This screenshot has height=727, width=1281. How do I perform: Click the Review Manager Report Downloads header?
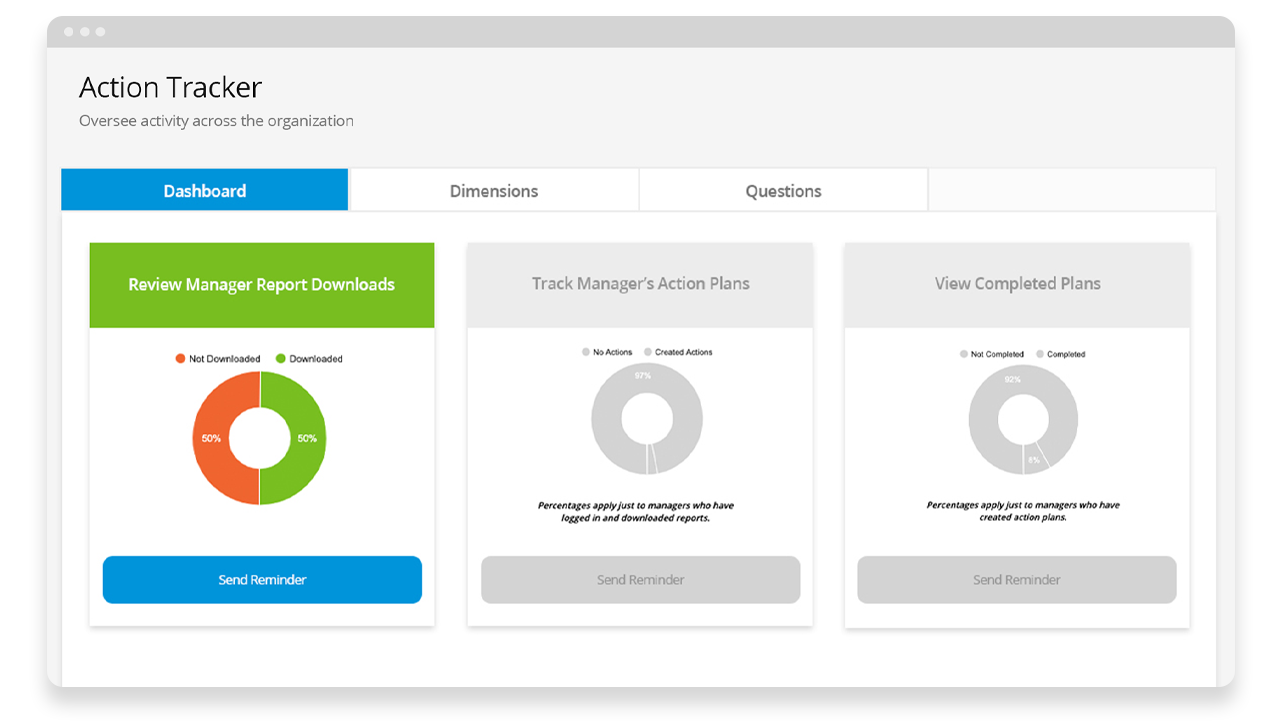(x=262, y=285)
